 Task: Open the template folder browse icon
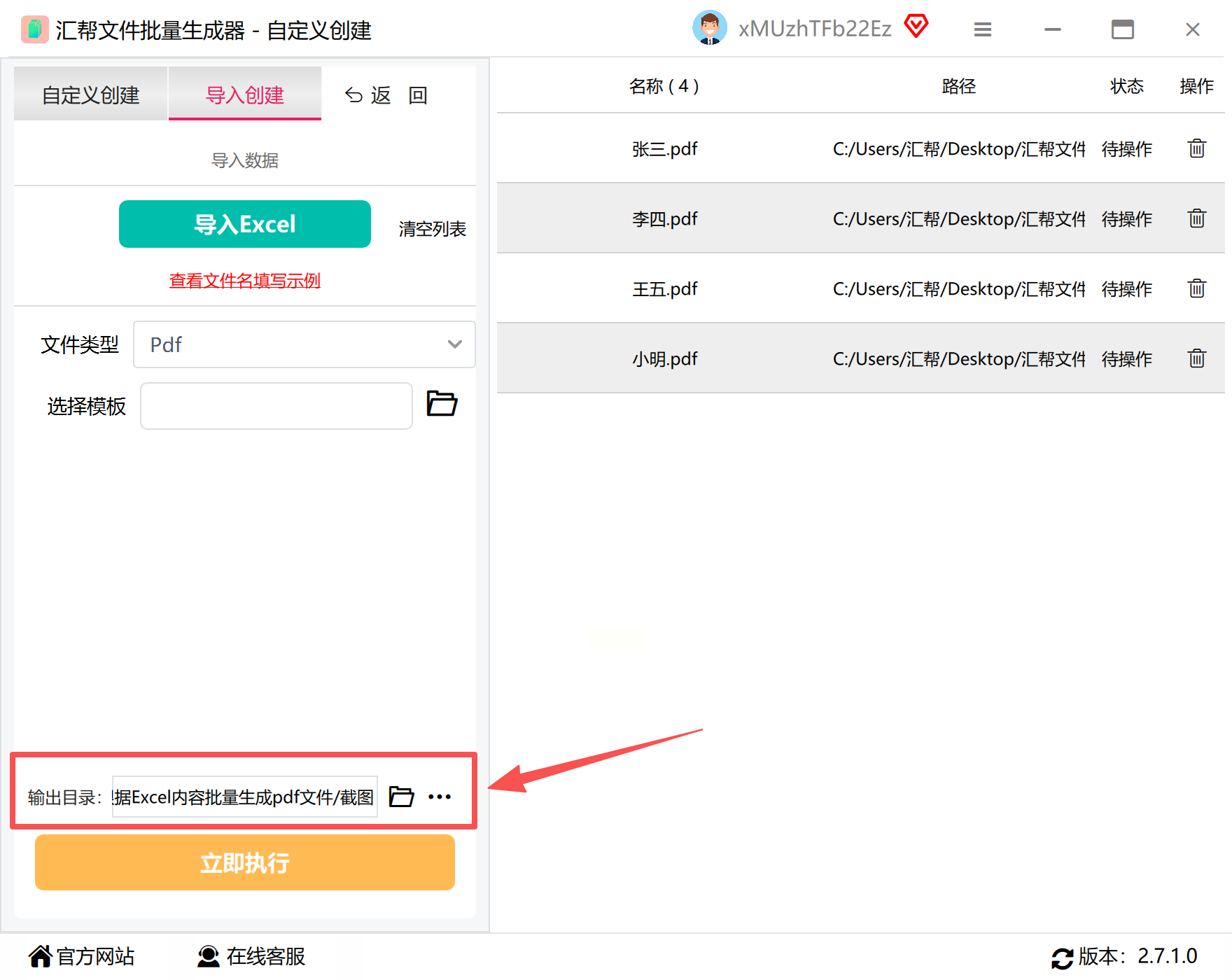pyautogui.click(x=442, y=404)
